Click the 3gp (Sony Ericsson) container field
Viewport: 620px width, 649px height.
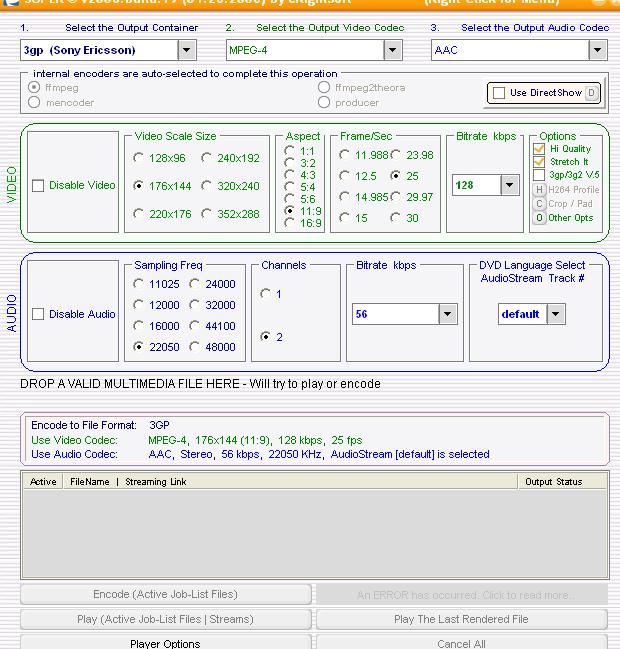click(x=99, y=50)
